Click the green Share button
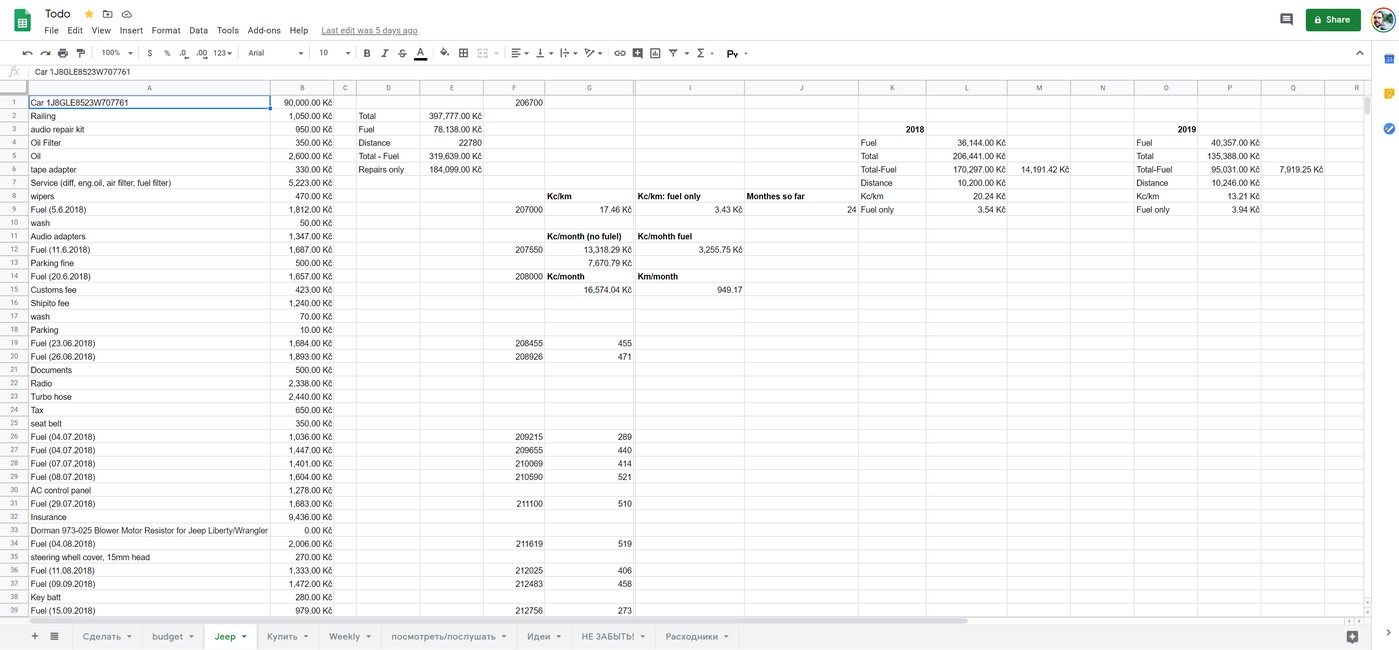The width and height of the screenshot is (1399, 650). [1332, 19]
